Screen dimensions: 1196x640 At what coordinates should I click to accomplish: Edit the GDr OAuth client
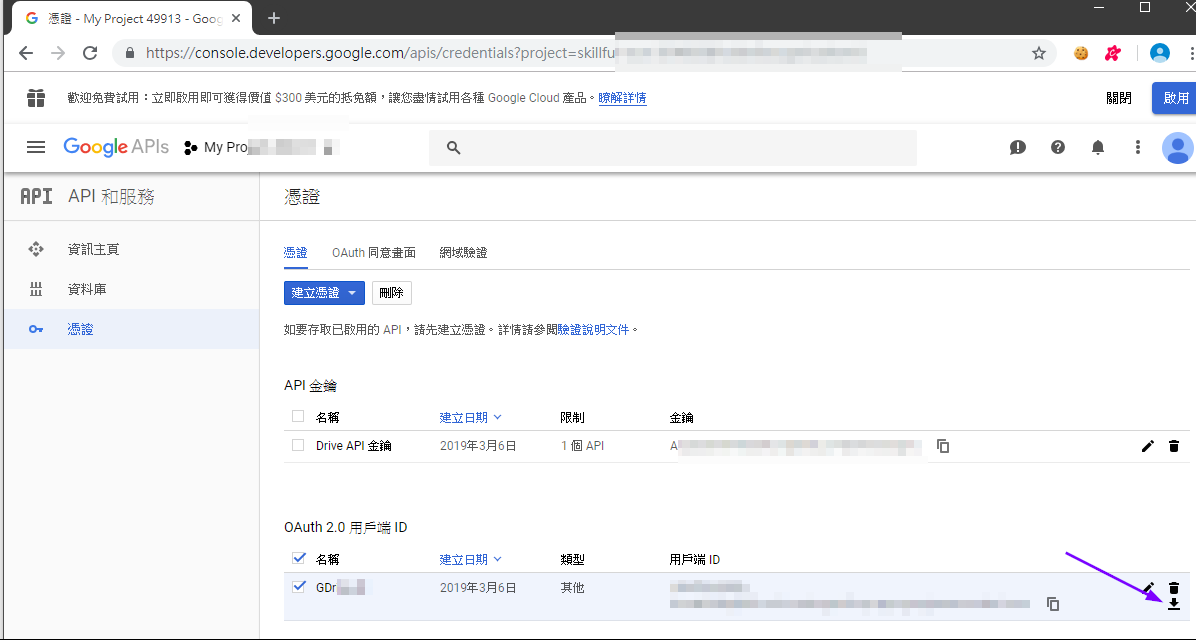tap(1148, 587)
